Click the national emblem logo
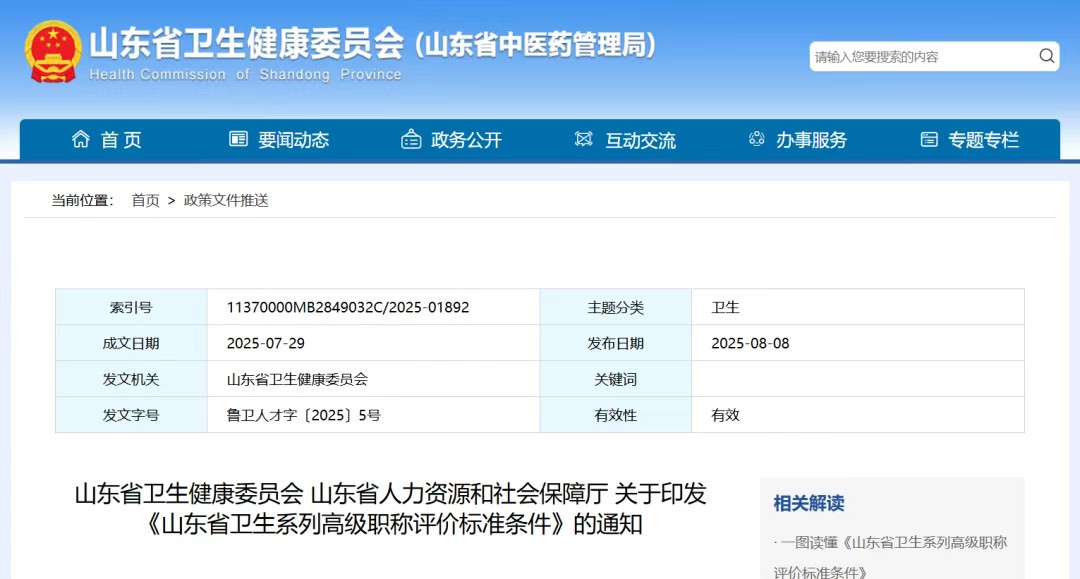The image size is (1080, 579). [53, 52]
